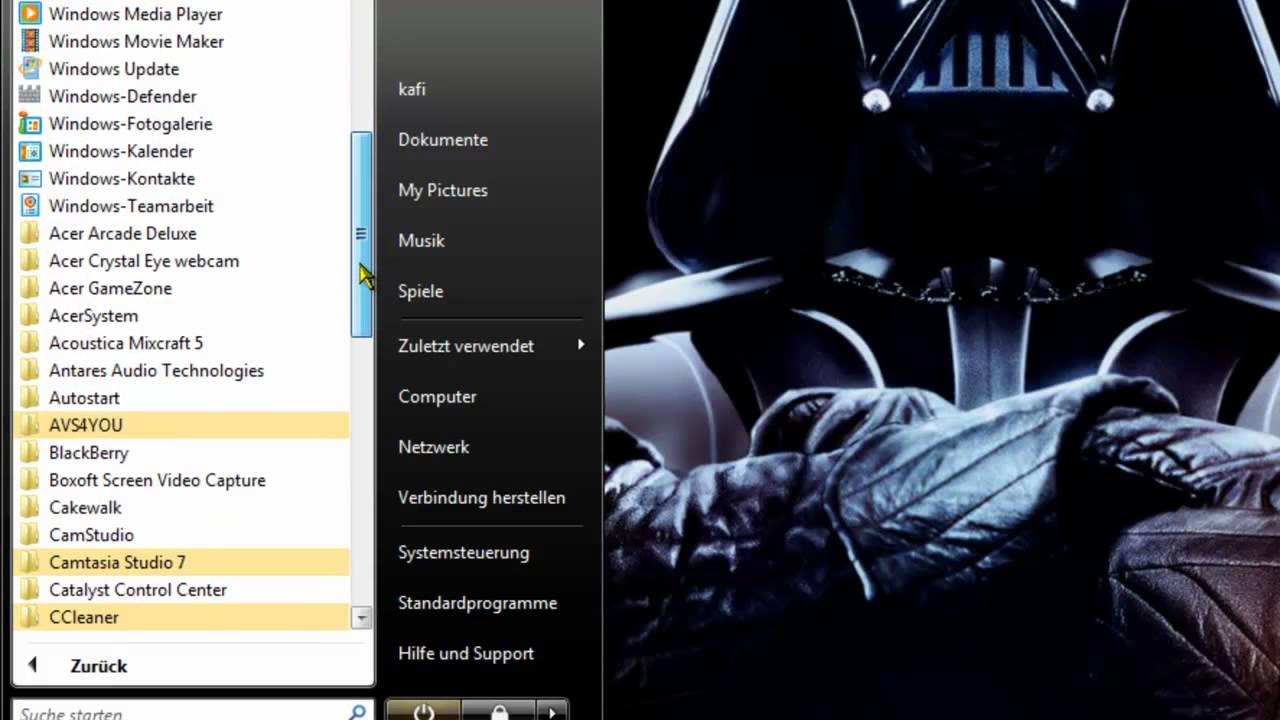Click the Acer Crystal Eye webcam folder icon

coord(30,261)
